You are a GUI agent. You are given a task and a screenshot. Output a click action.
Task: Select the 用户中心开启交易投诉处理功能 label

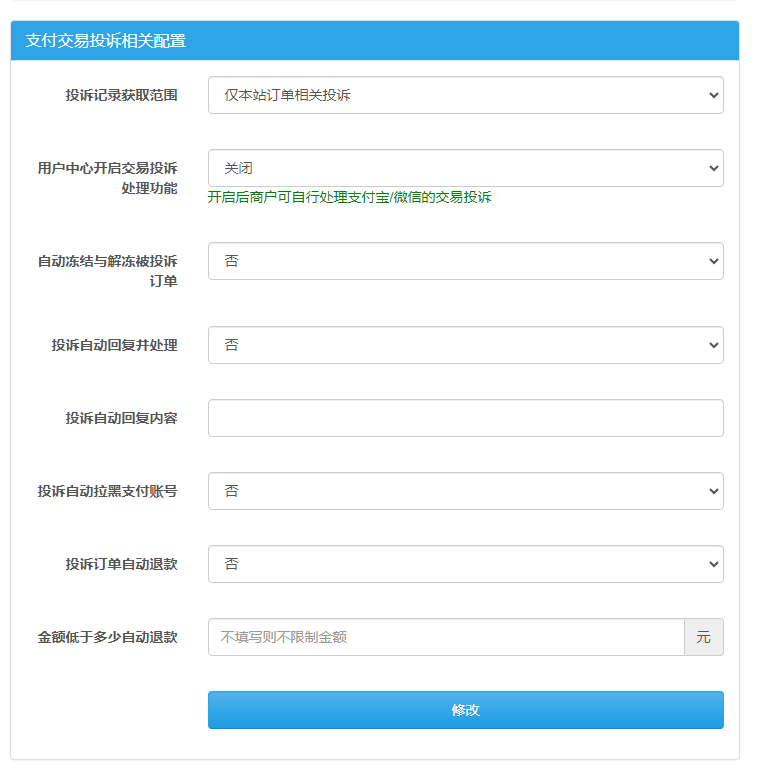coord(107,178)
